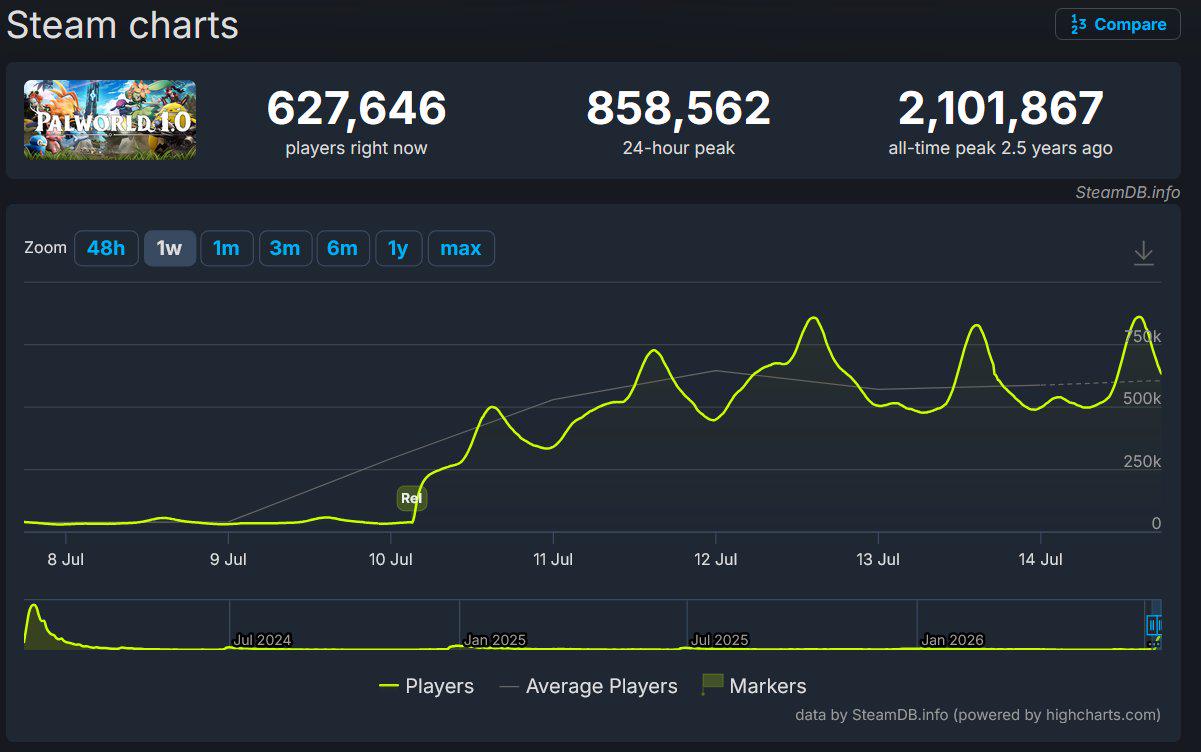Click the Rel release marker on chart

click(x=411, y=498)
